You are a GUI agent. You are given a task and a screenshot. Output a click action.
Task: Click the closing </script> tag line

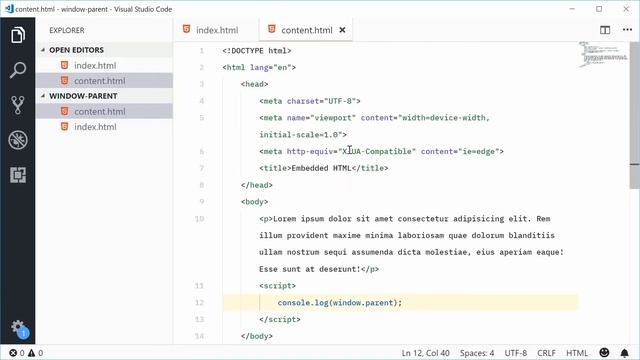[280, 319]
